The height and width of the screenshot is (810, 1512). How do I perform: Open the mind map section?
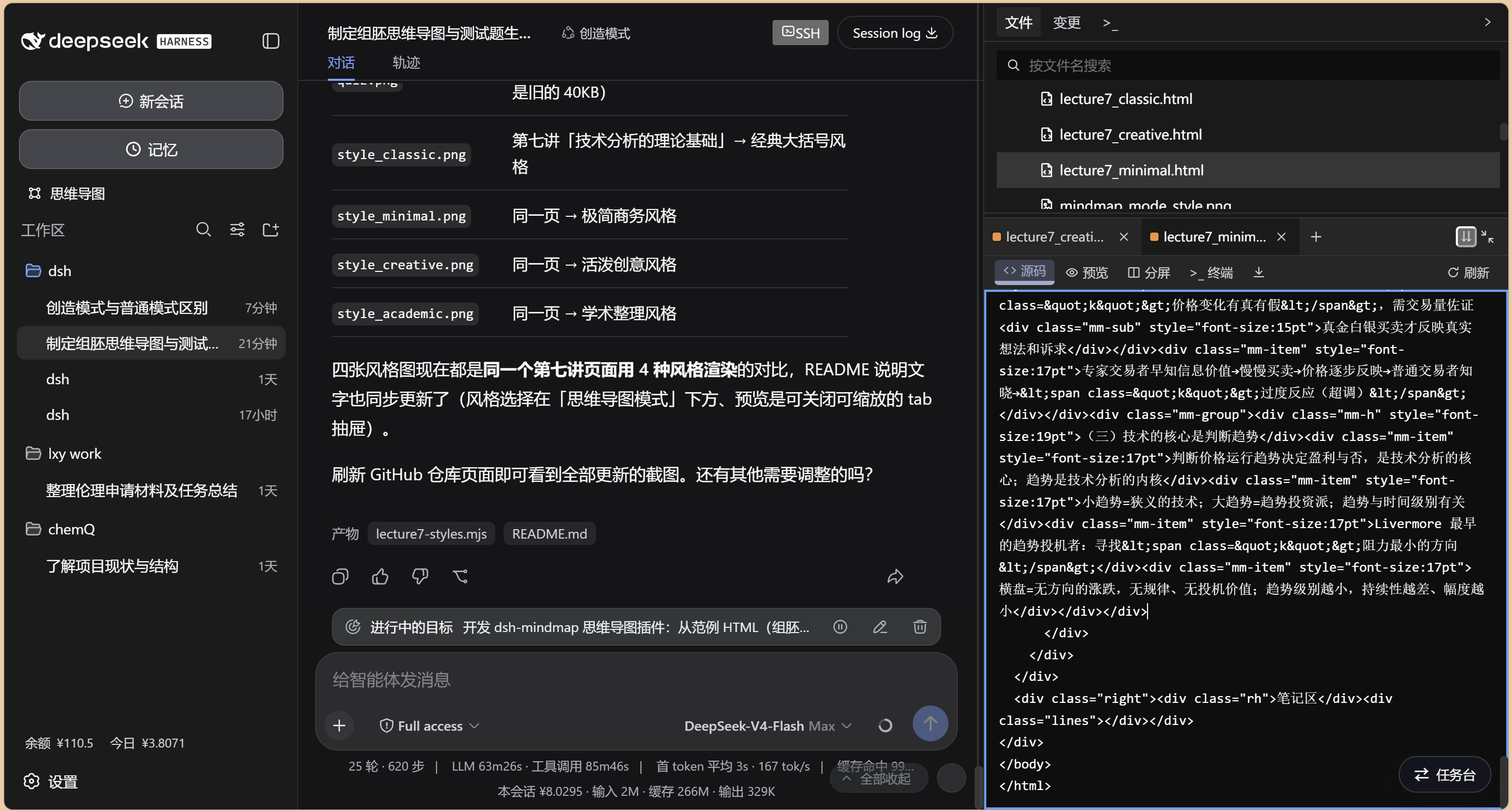(x=66, y=194)
